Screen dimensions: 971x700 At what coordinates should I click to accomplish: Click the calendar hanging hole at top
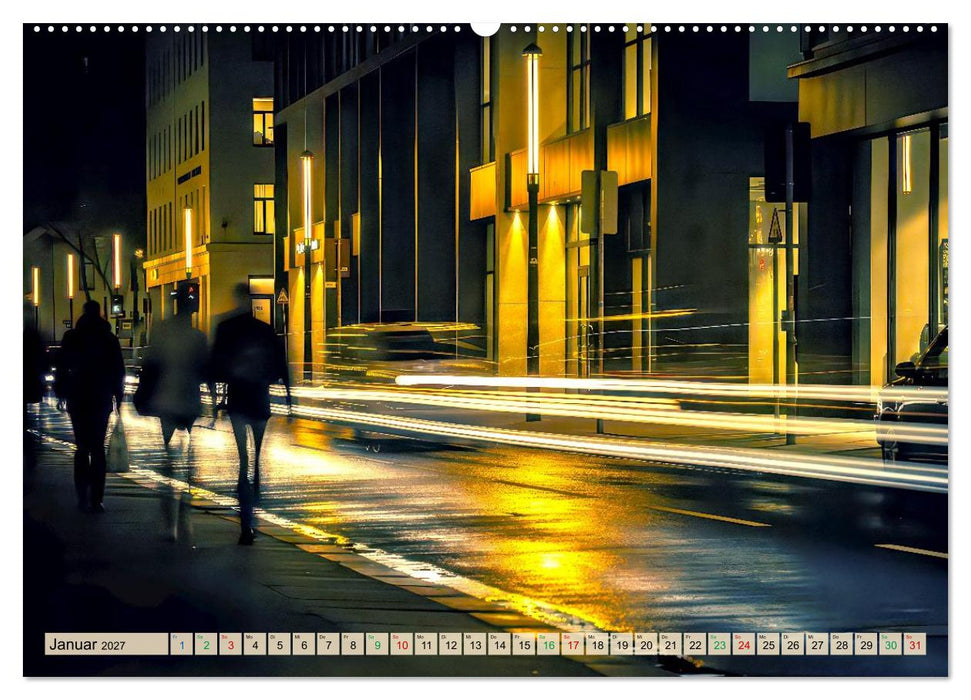(x=486, y=27)
